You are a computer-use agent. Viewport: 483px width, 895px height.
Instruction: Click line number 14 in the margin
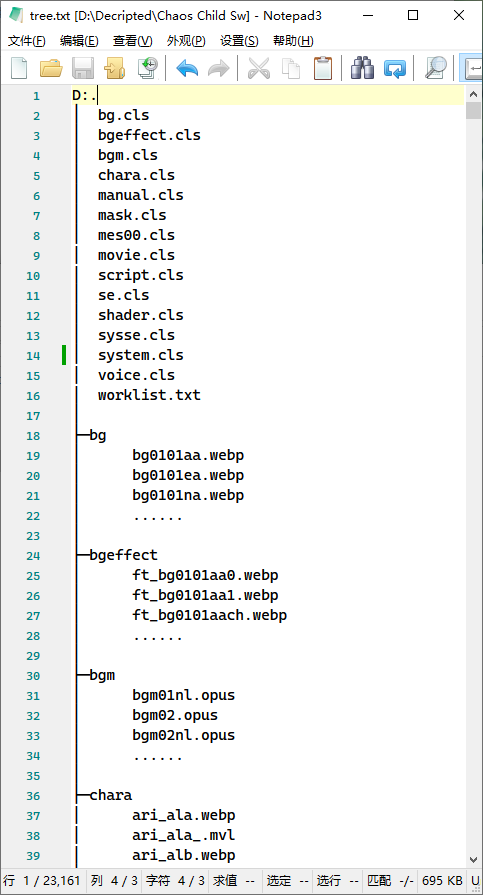point(33,356)
